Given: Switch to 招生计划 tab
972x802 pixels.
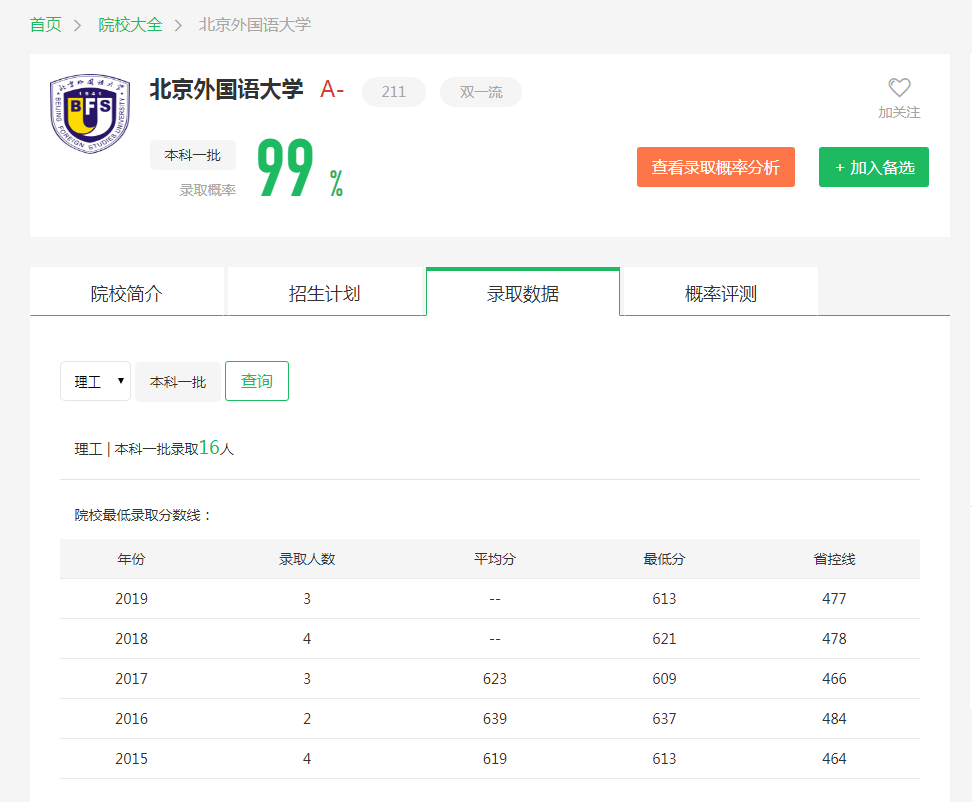Looking at the screenshot, I should pyautogui.click(x=325, y=293).
